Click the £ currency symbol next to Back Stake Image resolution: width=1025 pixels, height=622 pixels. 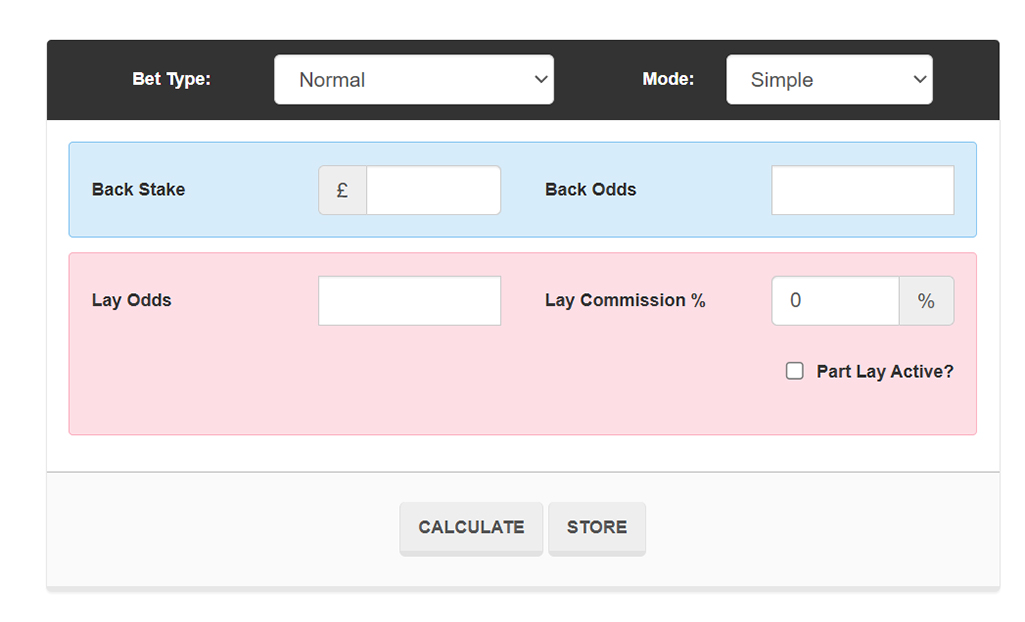point(341,190)
